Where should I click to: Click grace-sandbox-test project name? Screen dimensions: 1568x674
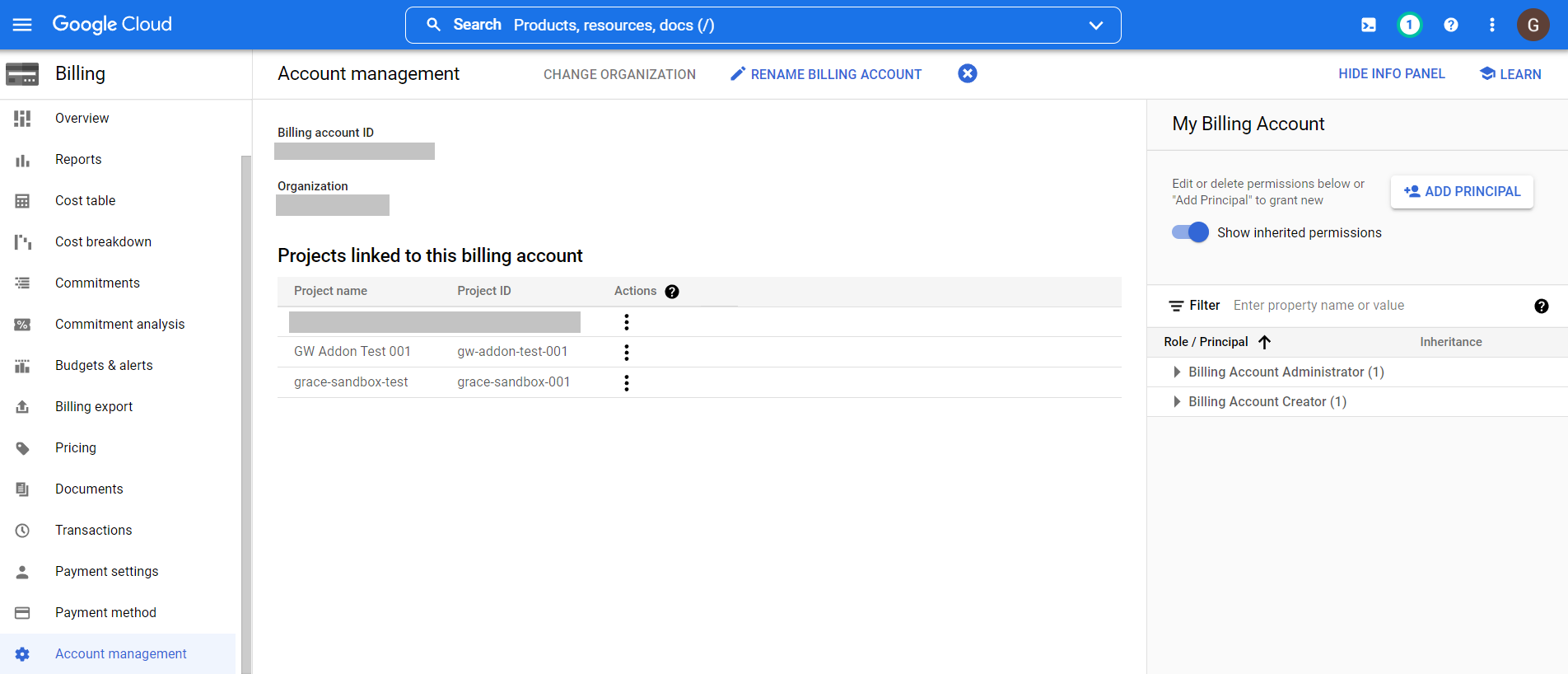(x=351, y=381)
